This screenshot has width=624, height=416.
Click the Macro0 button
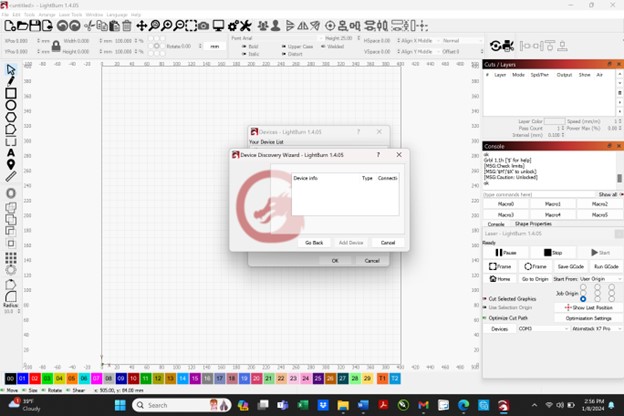click(x=506, y=204)
